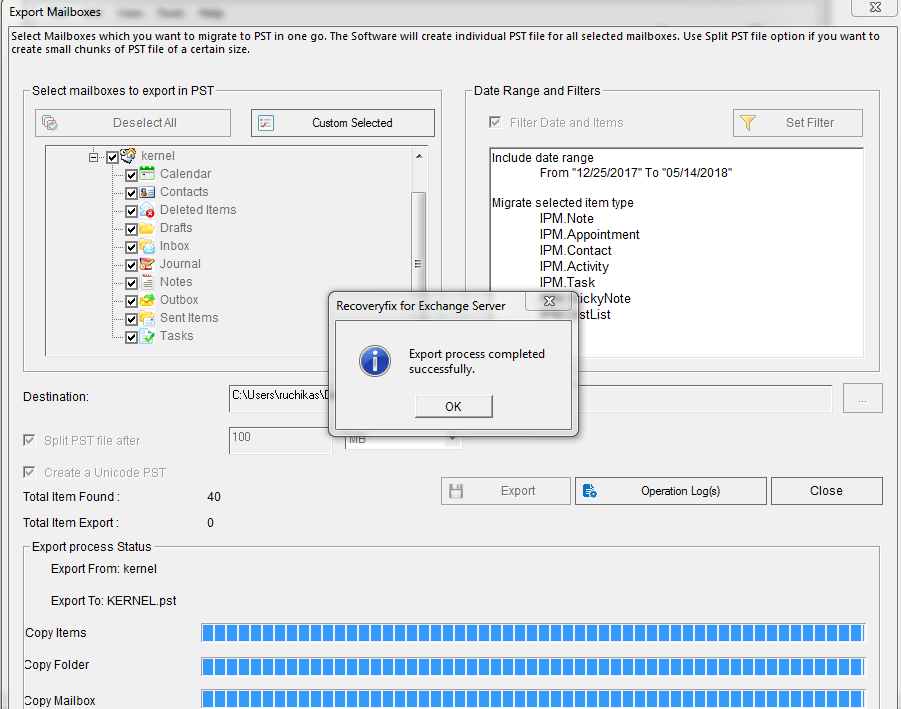This screenshot has height=709, width=901.
Task: Select the Sent Items folder icon
Action: point(147,318)
